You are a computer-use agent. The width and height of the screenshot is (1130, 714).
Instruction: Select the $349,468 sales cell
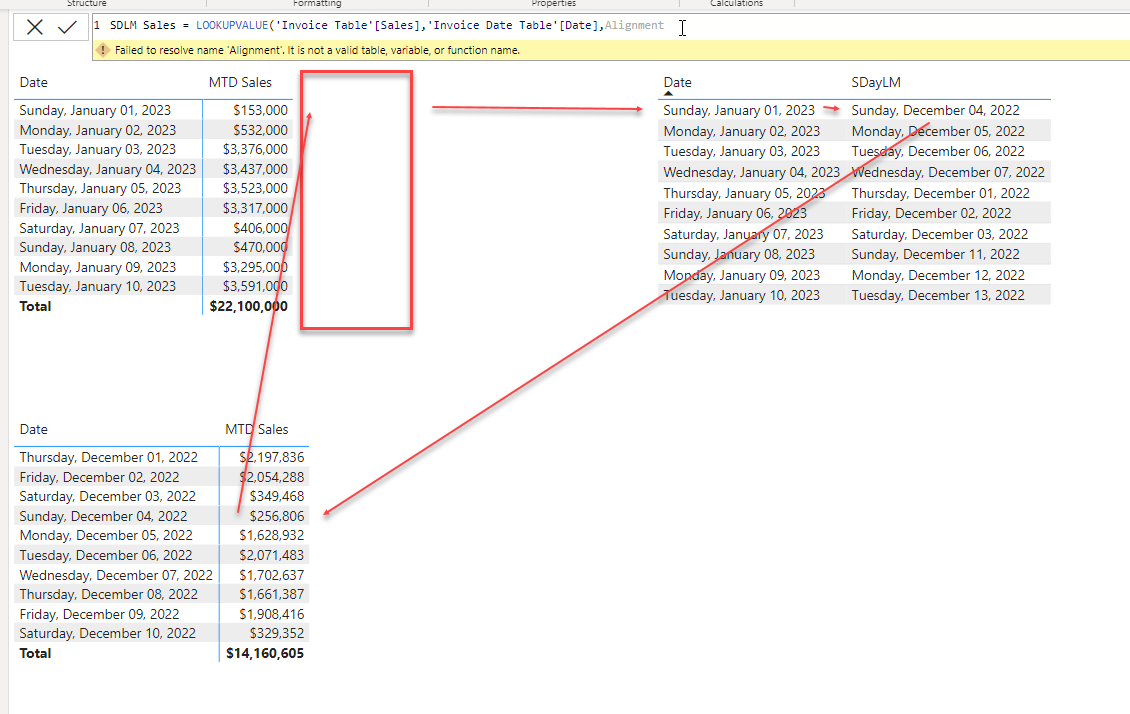coord(277,496)
